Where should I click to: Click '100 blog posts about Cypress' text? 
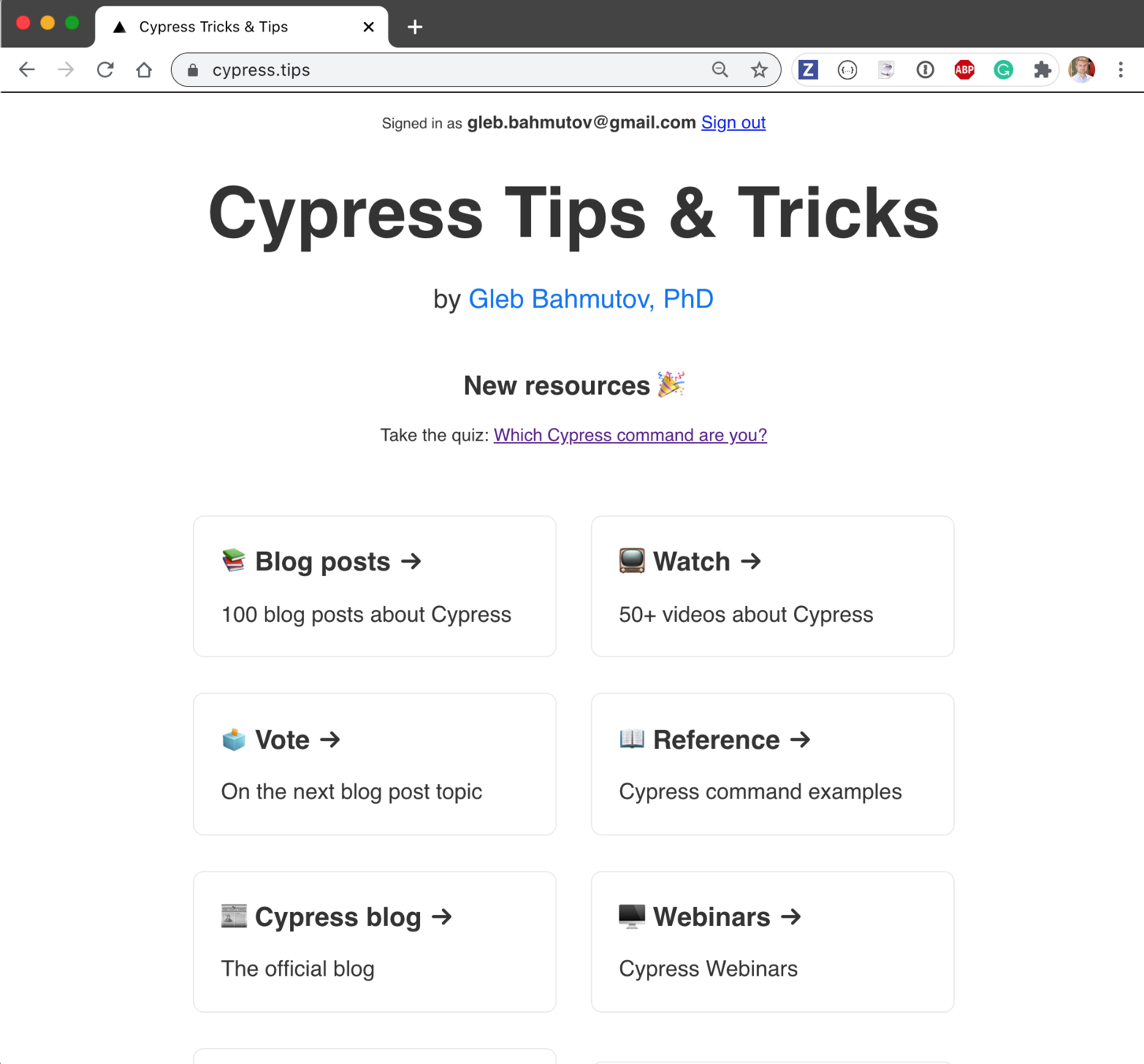366,614
